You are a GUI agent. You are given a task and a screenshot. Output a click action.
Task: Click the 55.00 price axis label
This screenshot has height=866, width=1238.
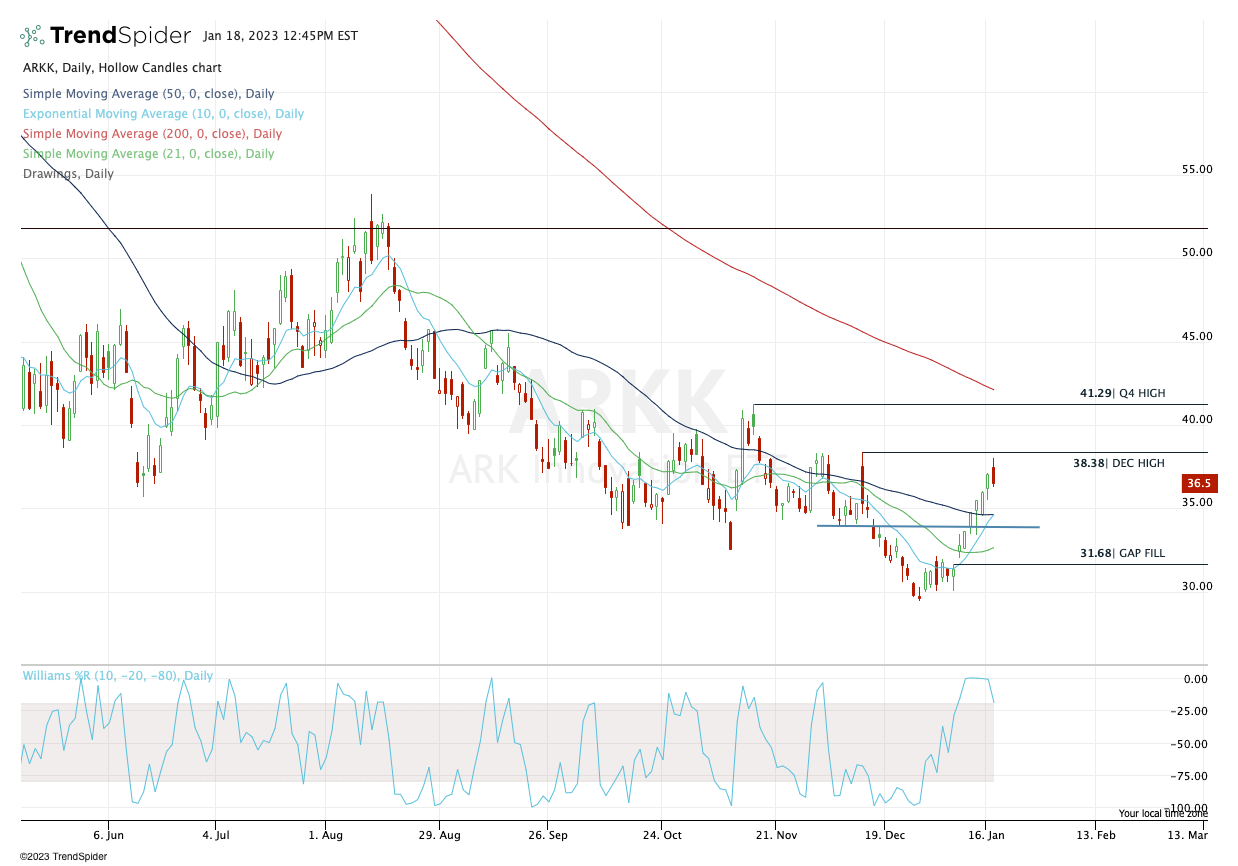[x=1197, y=170]
